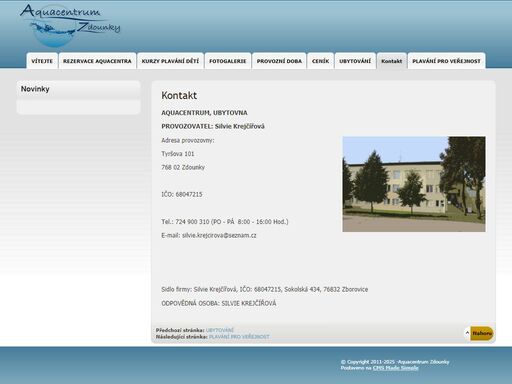Click the up arrow beside Nahoru

(x=467, y=333)
